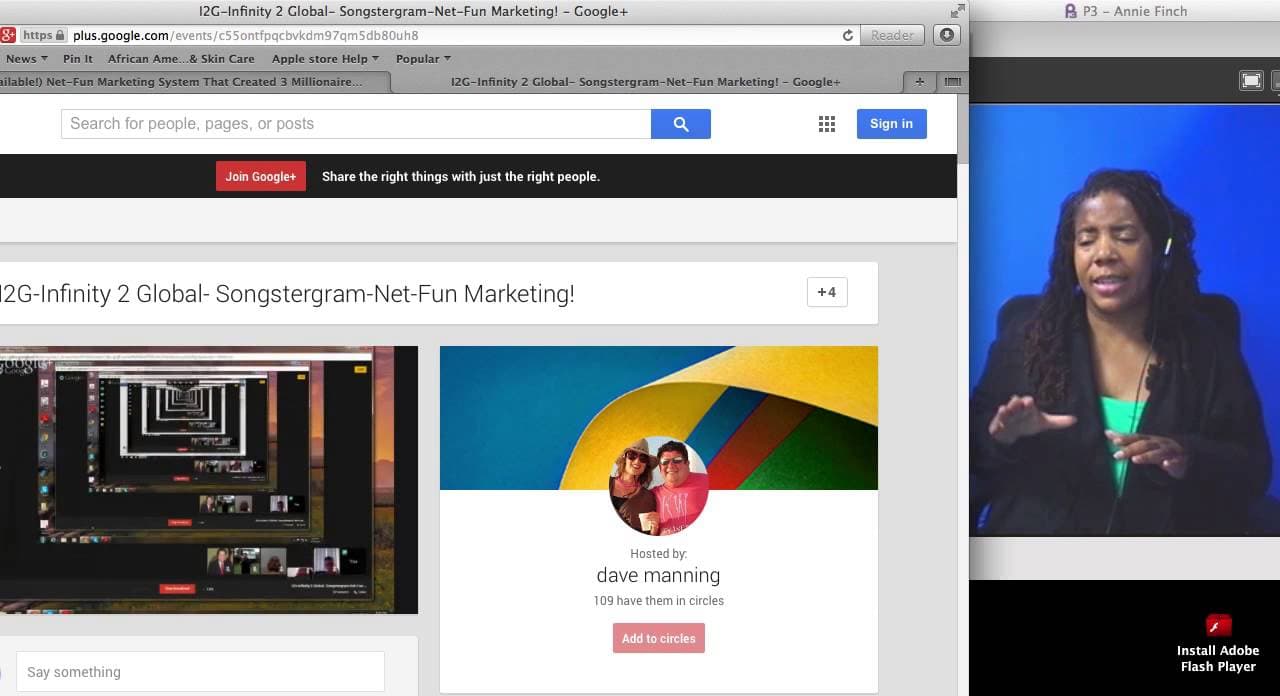
Task: Open African Ame...& Skin Care bookmark
Action: [181, 59]
